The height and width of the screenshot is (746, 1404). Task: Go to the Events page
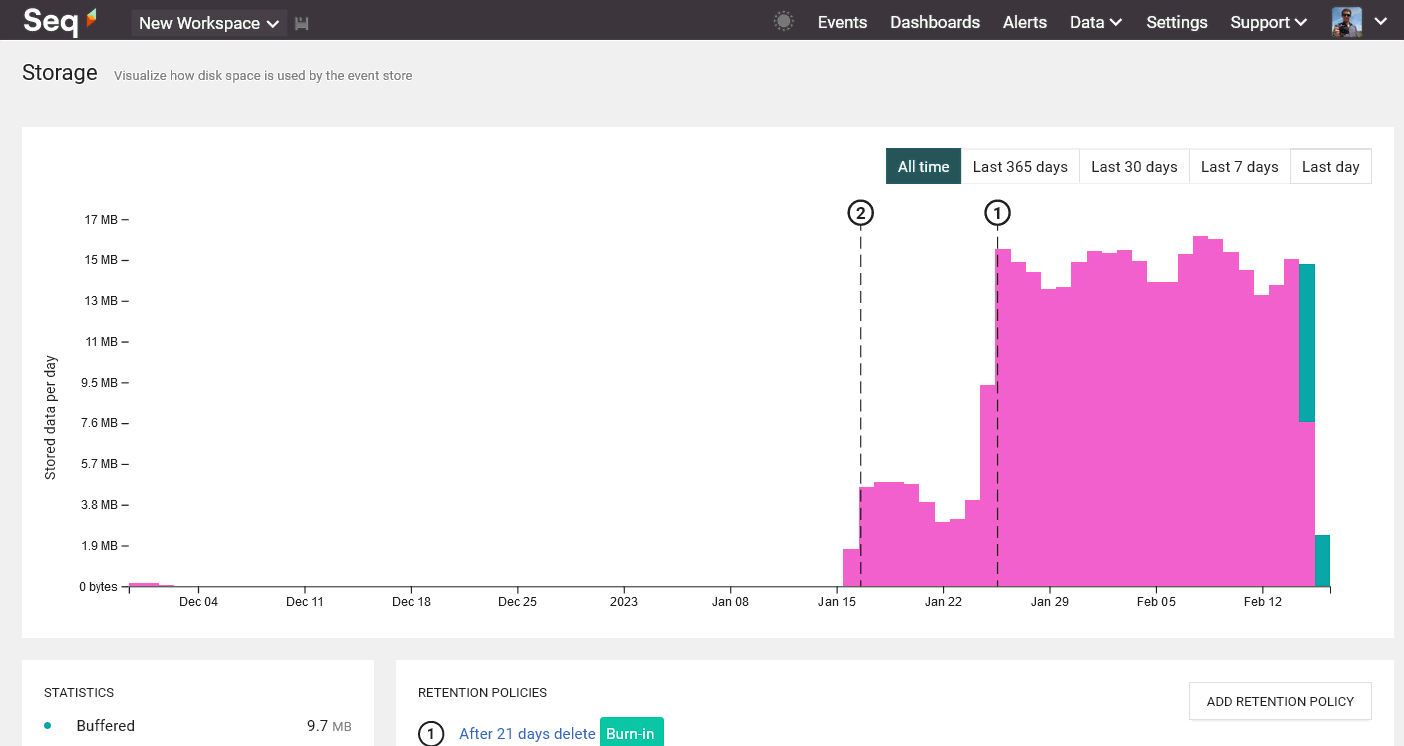[842, 22]
